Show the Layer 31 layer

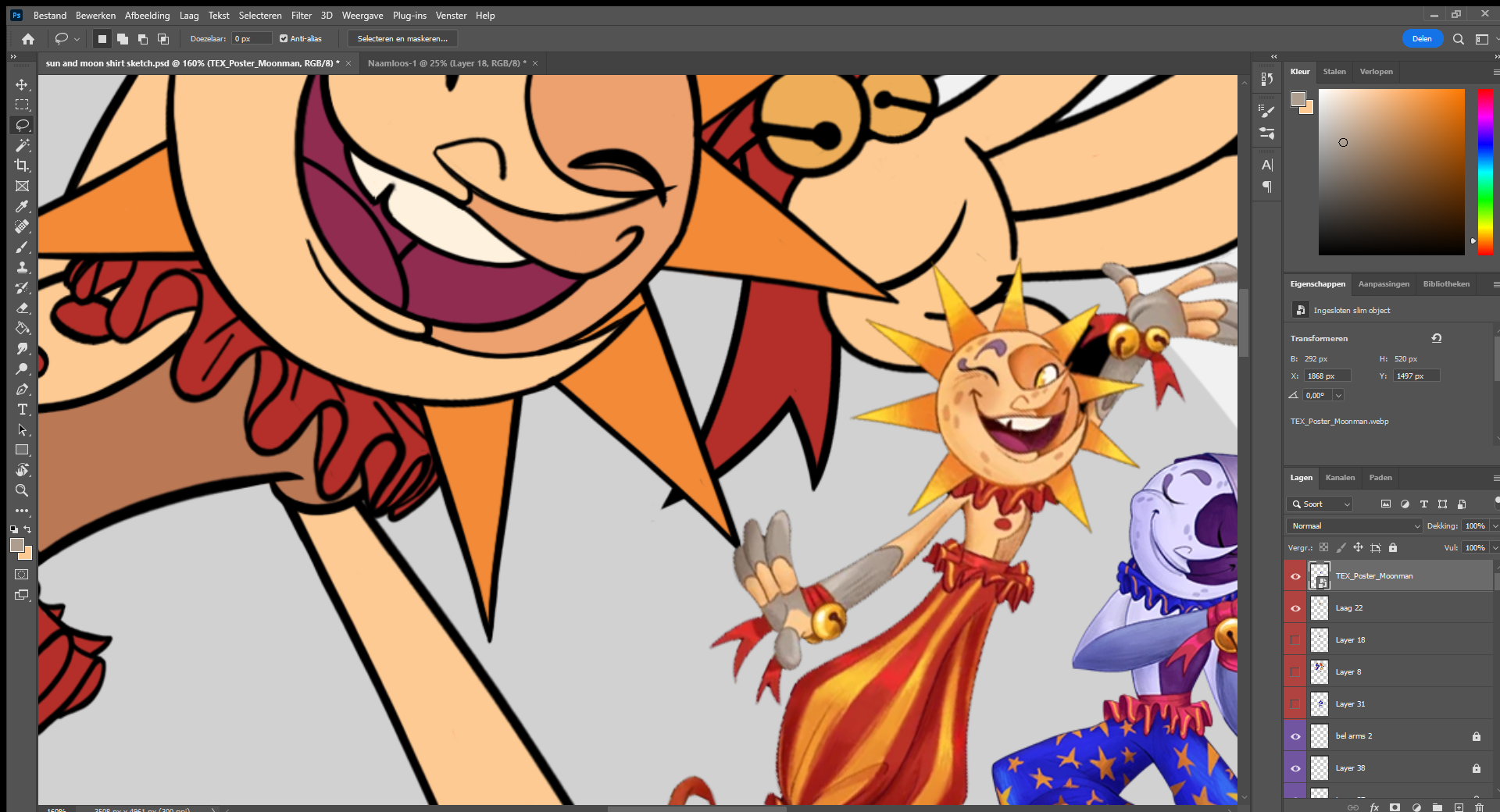1295,704
